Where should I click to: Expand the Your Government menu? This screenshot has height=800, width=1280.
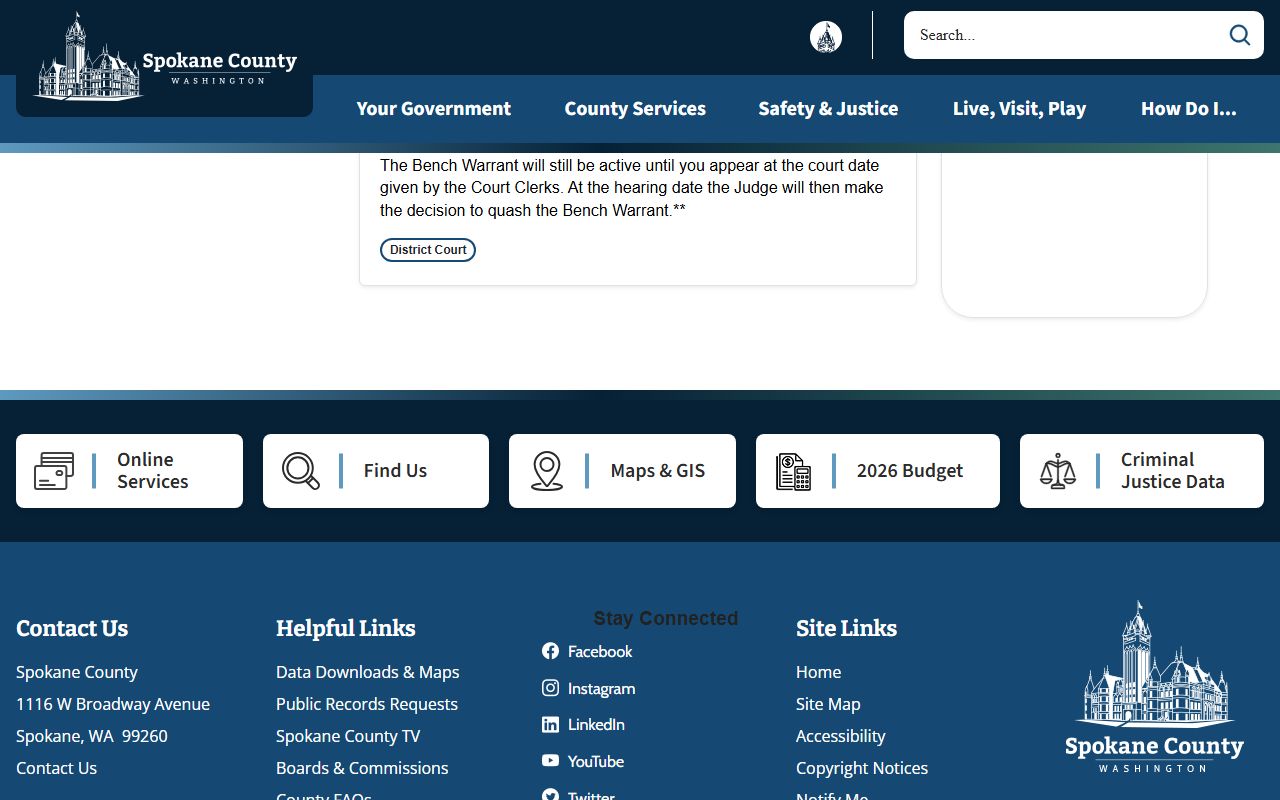point(434,108)
